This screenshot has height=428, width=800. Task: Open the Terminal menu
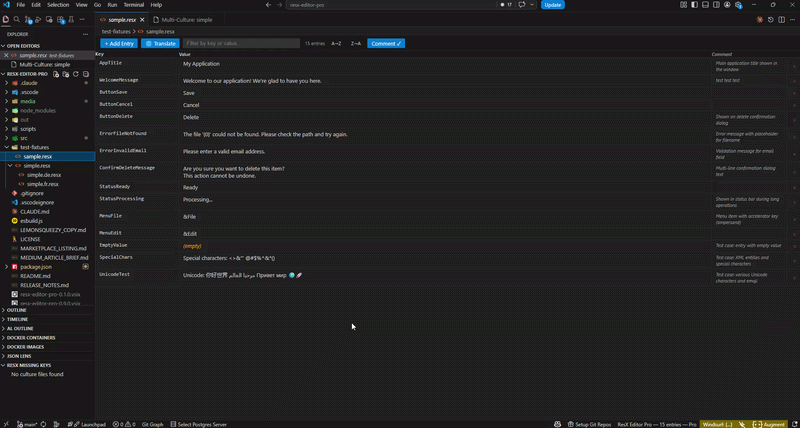pos(134,5)
